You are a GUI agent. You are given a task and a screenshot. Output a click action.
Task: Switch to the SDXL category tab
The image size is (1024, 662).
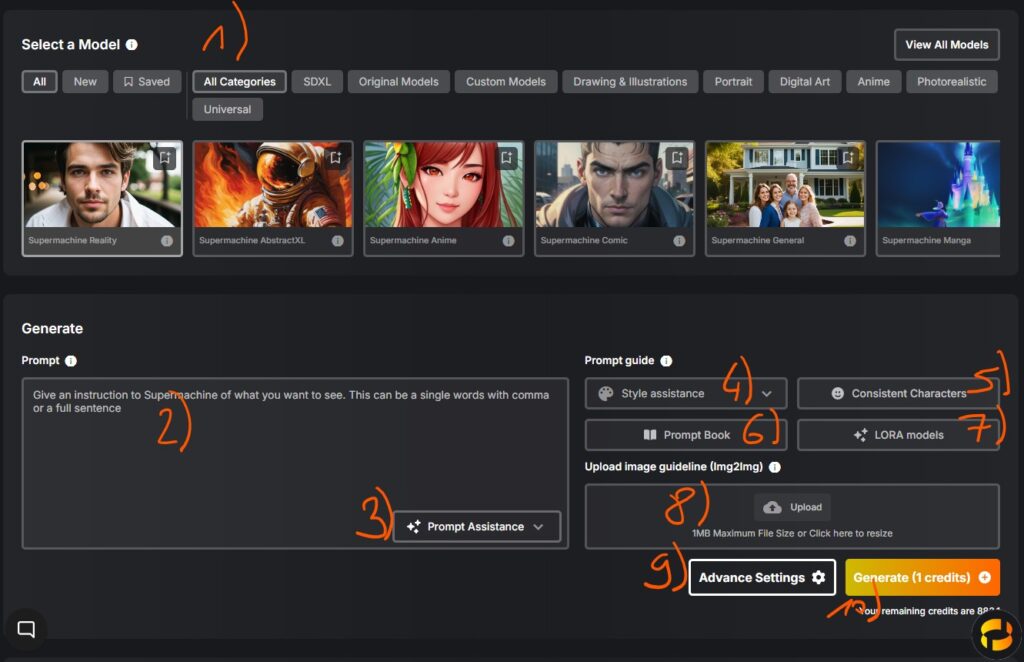pos(317,82)
